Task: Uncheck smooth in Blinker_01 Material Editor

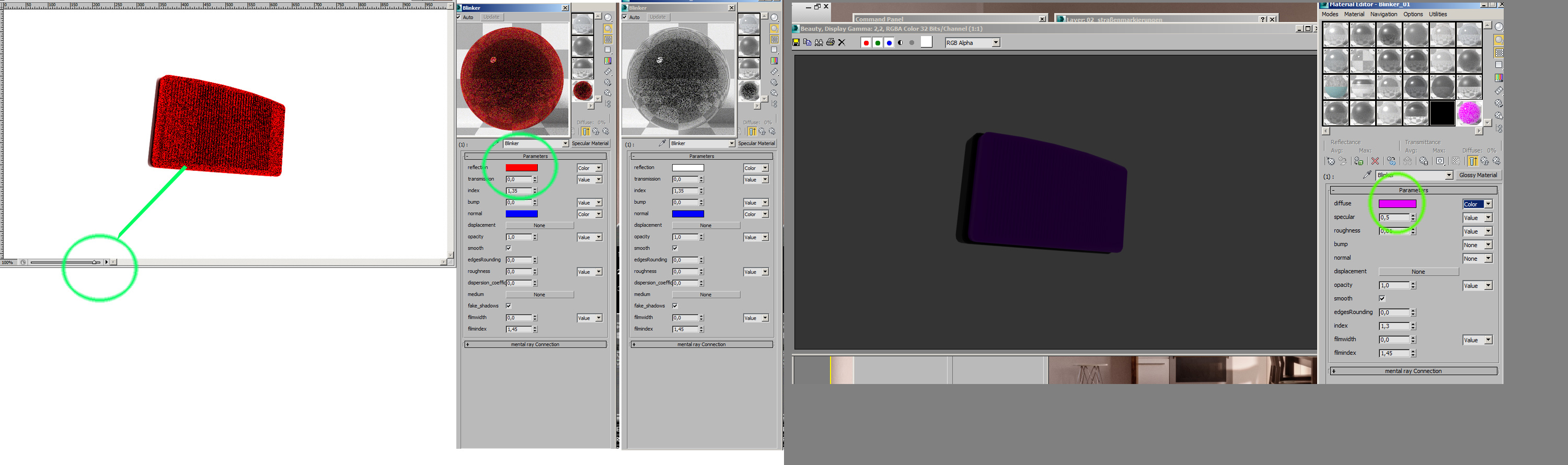Action: pos(1382,299)
